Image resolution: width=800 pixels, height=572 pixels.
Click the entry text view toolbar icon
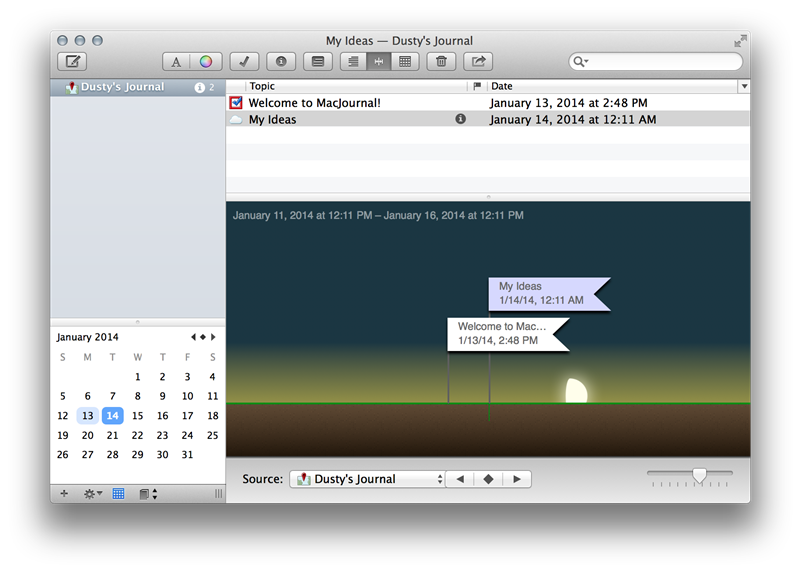click(318, 62)
